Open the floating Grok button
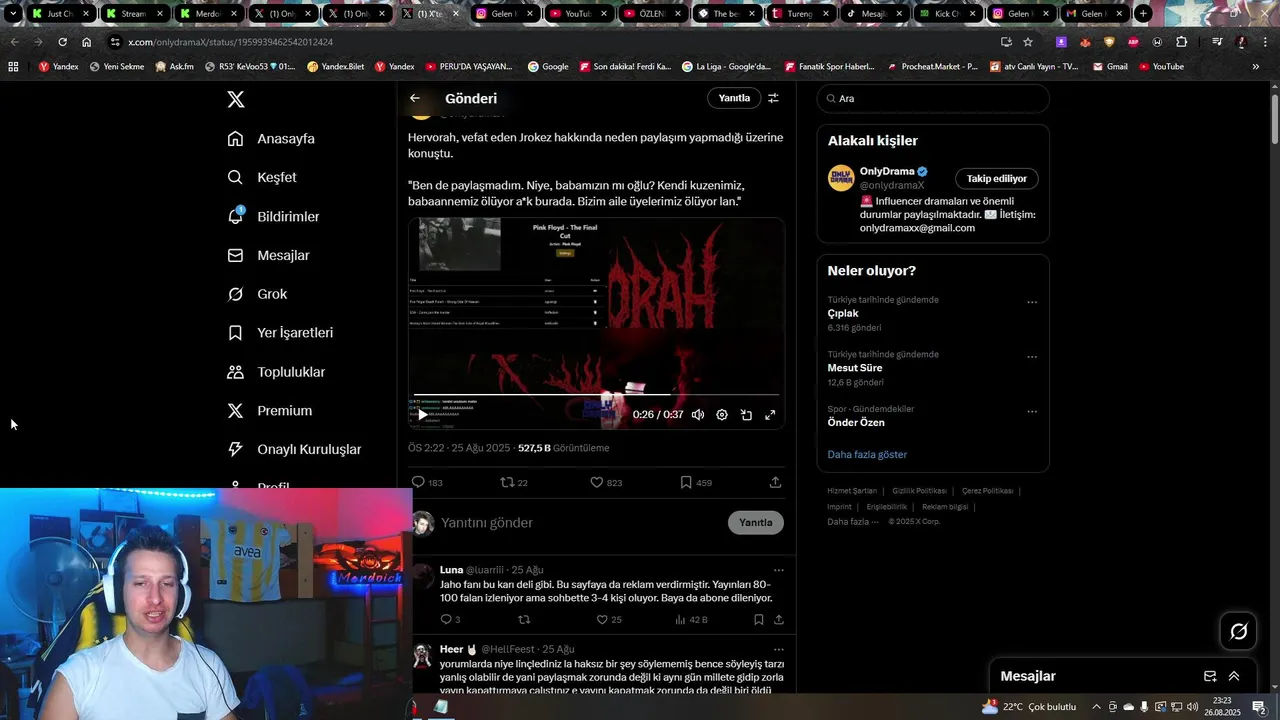 point(1239,631)
